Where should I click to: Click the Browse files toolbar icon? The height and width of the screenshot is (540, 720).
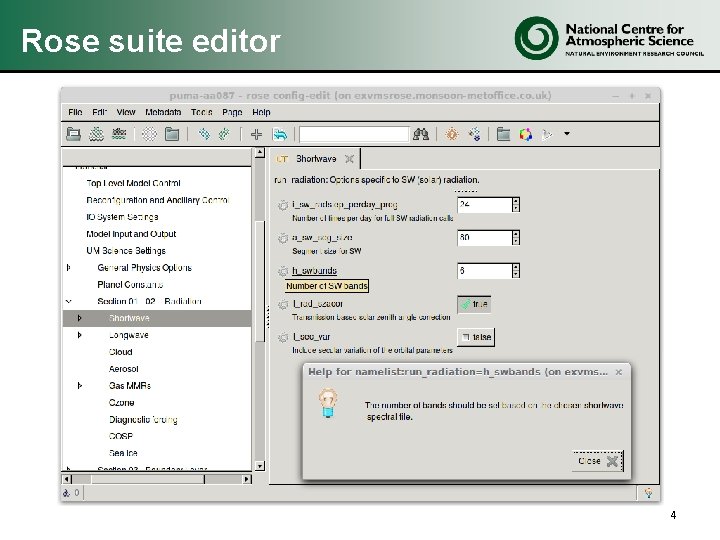point(172,134)
